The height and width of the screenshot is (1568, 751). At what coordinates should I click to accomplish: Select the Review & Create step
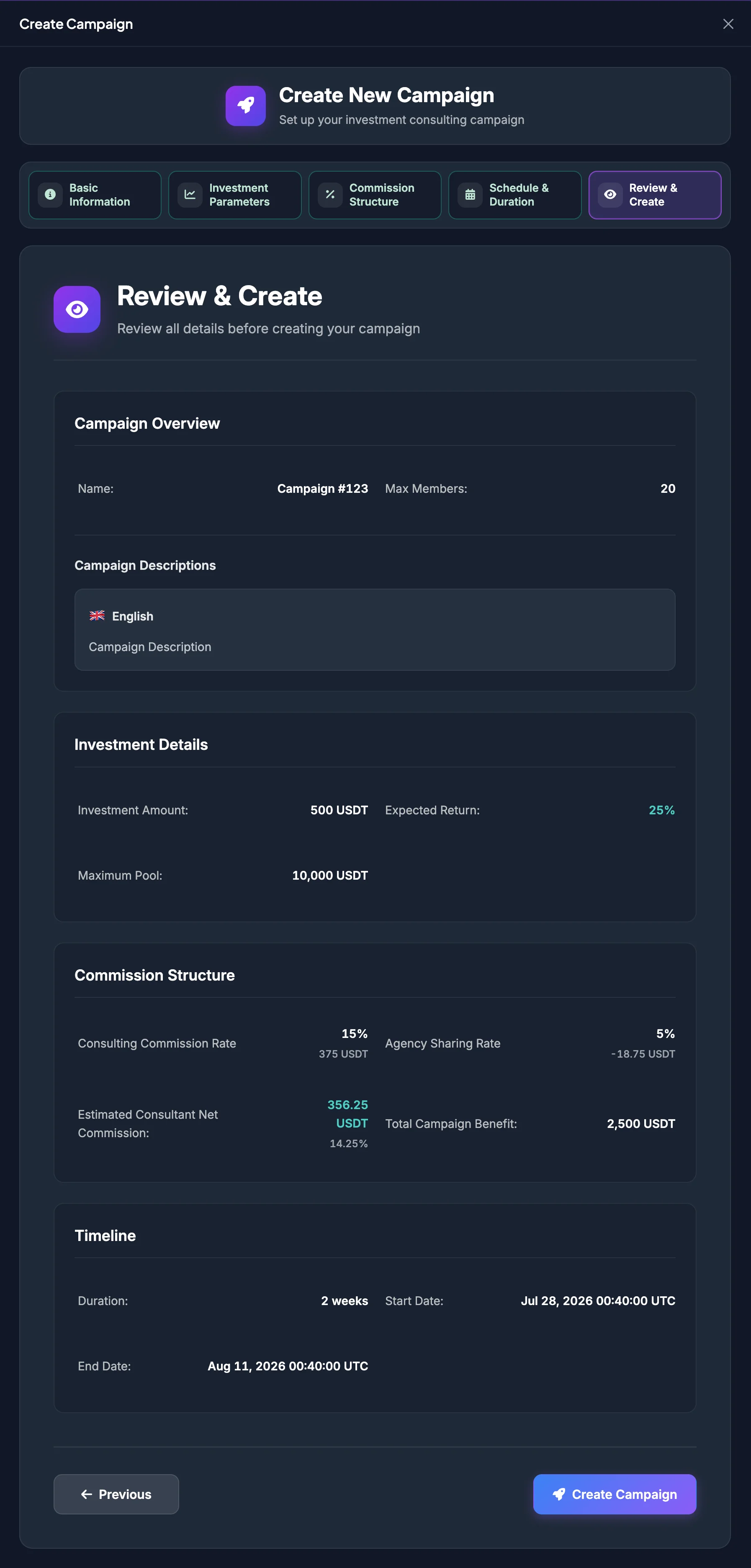[655, 195]
